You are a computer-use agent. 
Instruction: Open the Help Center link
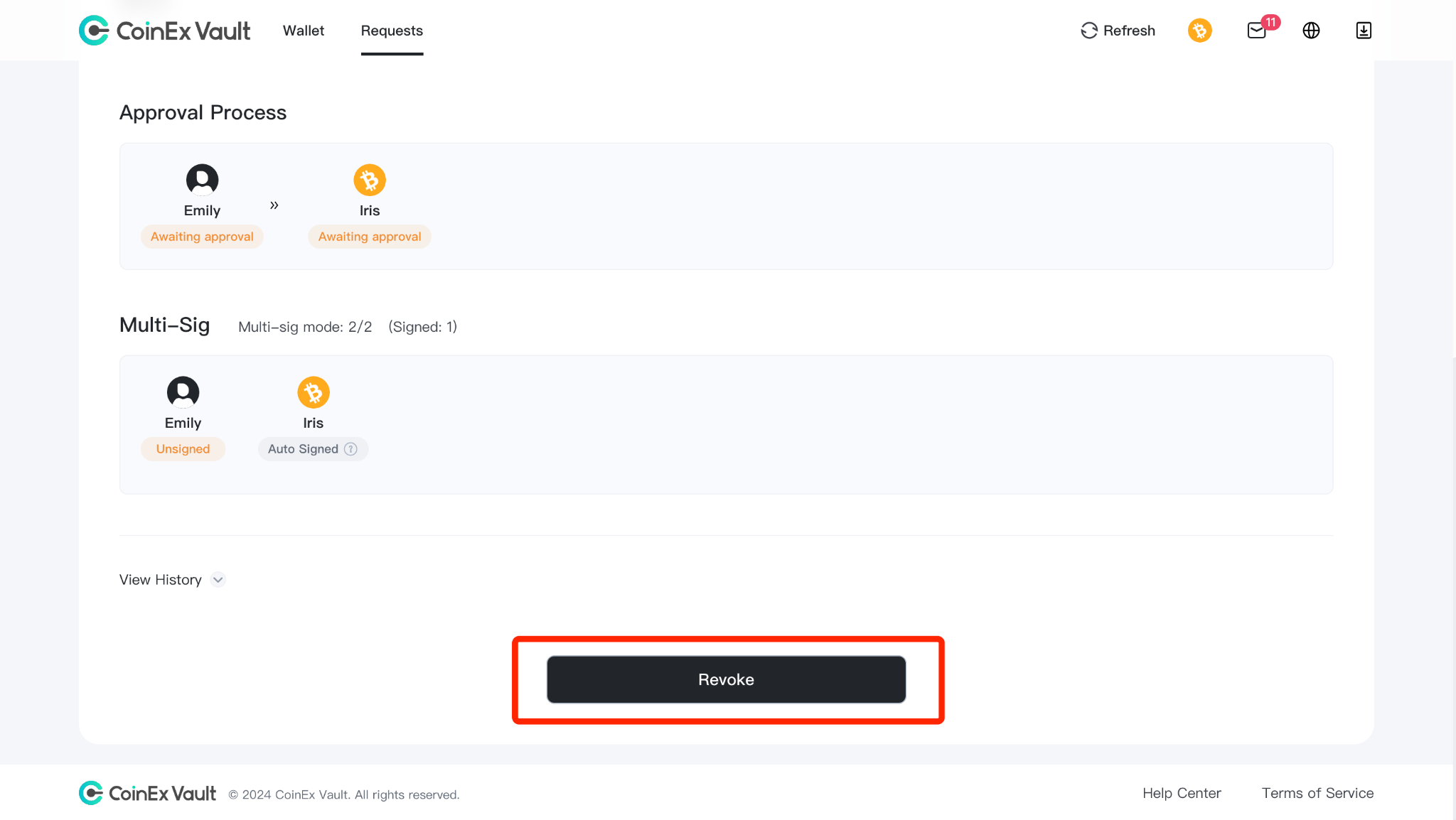tap(1182, 793)
